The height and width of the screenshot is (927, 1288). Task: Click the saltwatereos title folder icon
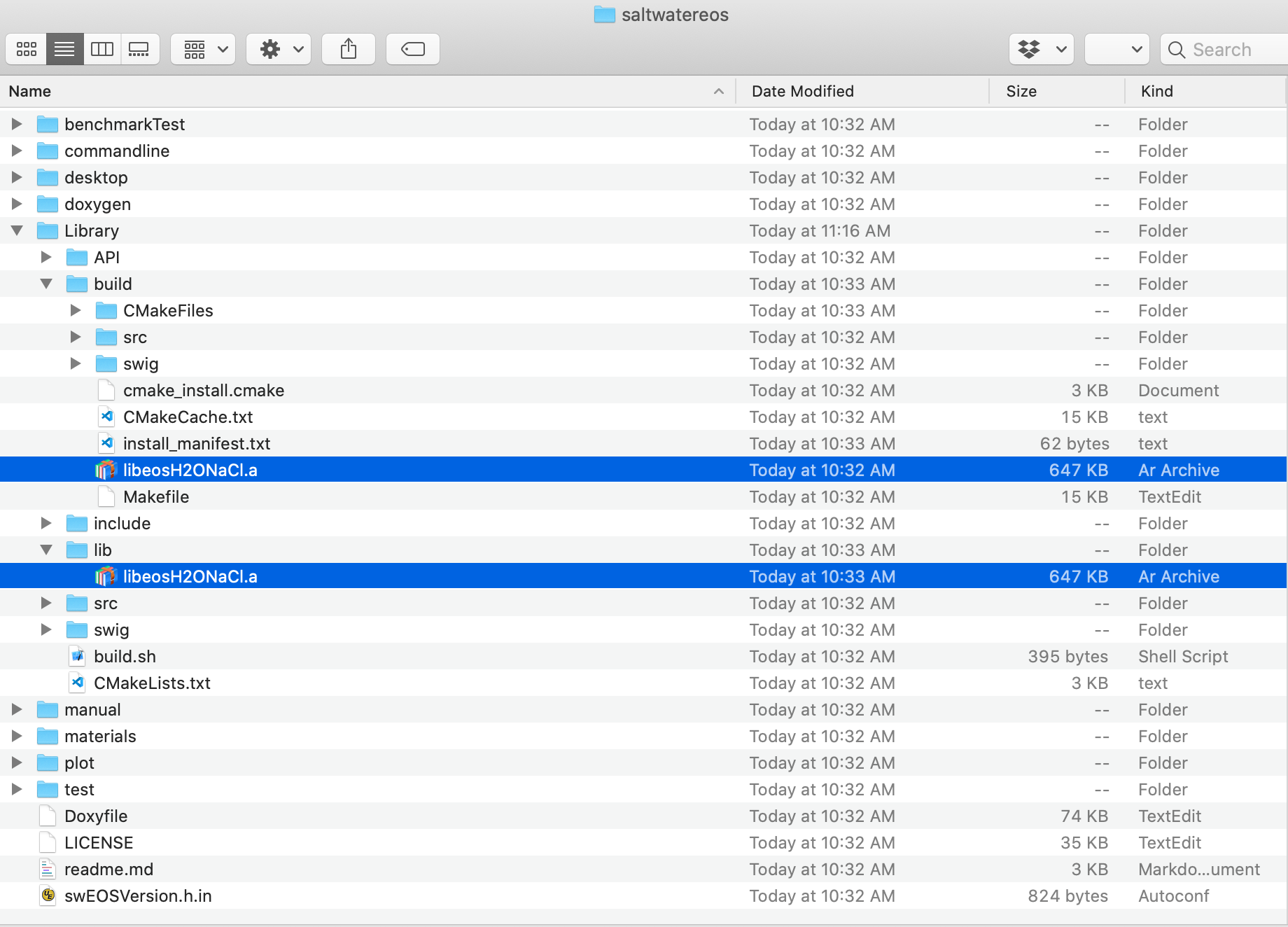point(605,14)
